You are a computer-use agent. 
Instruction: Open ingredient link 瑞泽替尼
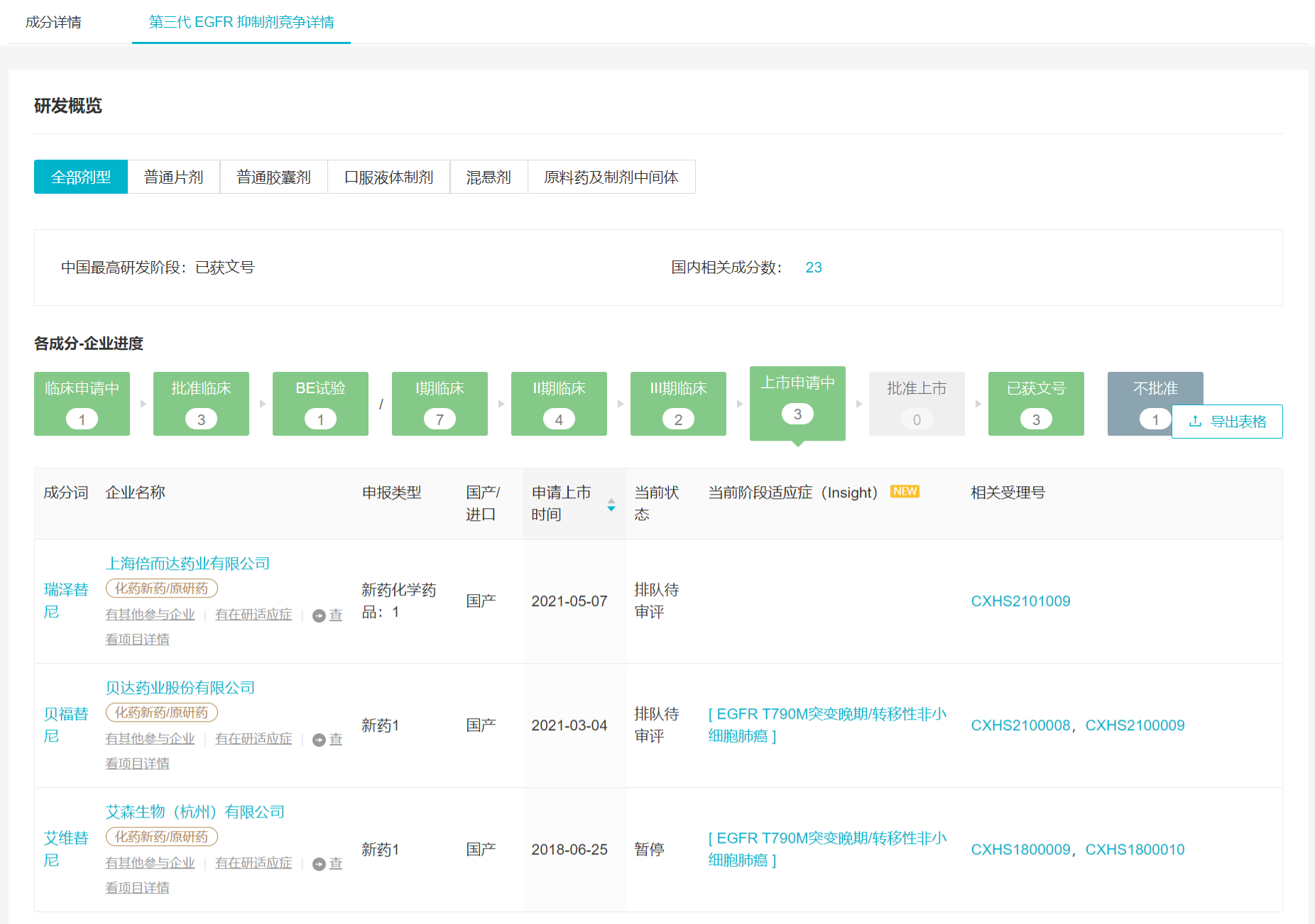point(66,601)
